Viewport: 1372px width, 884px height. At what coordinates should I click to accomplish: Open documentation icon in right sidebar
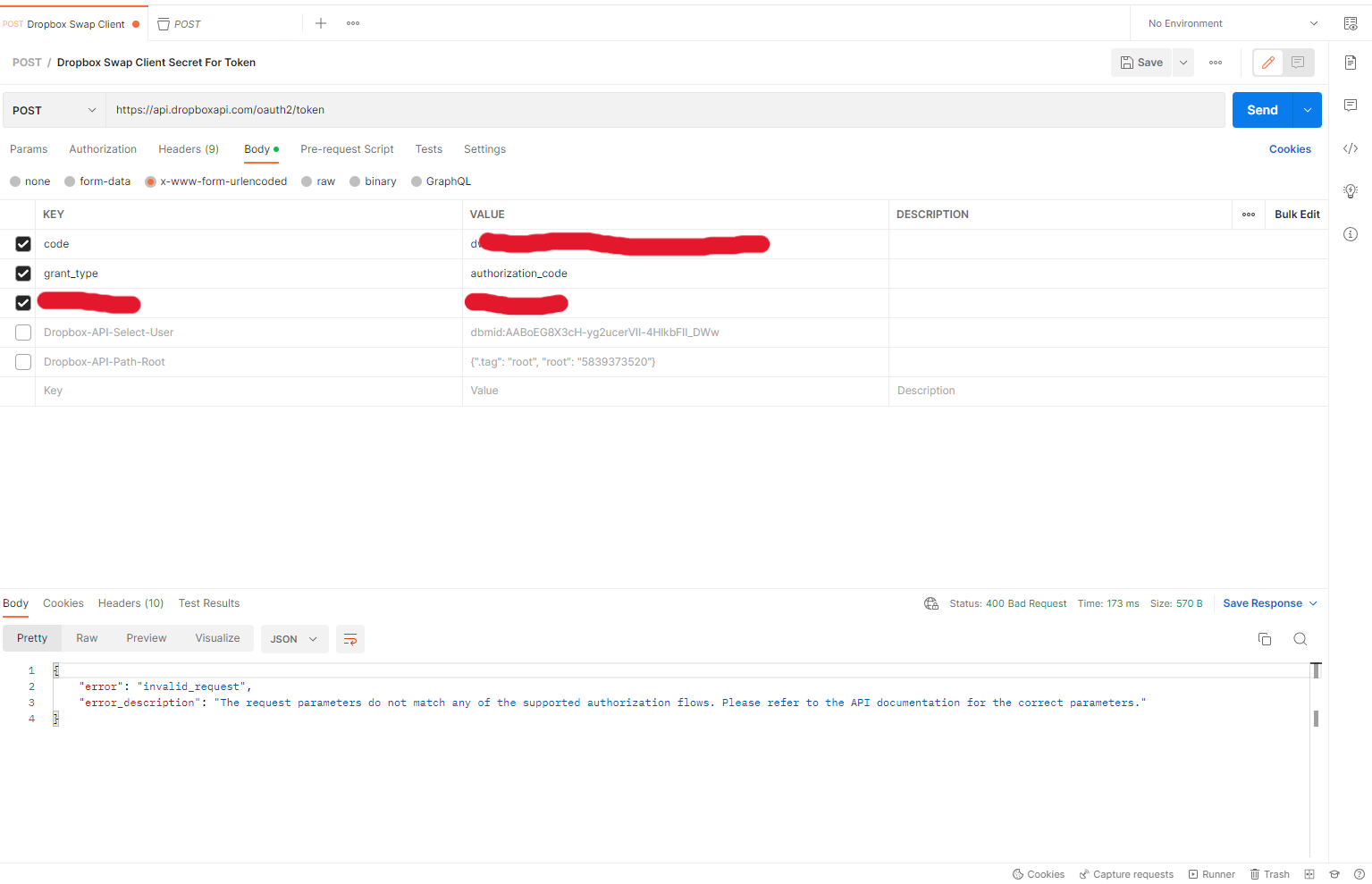1351,63
